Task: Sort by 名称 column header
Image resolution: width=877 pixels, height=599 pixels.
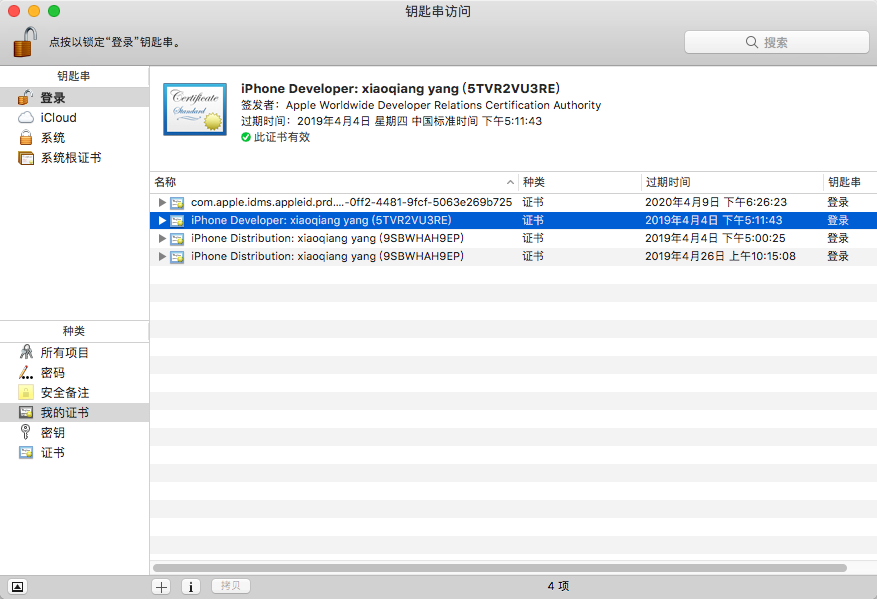Action: coord(334,182)
